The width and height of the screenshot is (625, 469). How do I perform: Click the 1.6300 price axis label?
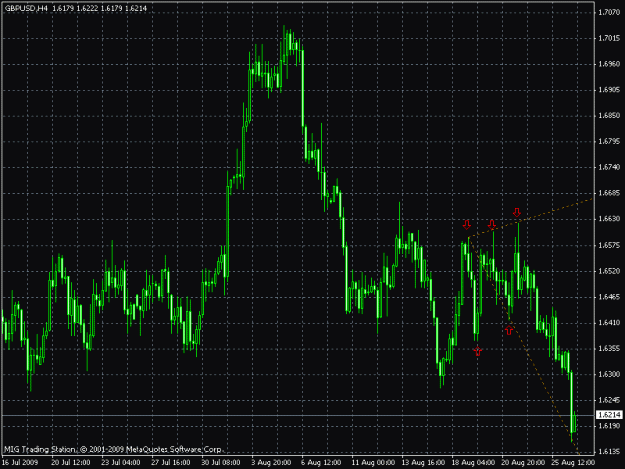[x=609, y=374]
